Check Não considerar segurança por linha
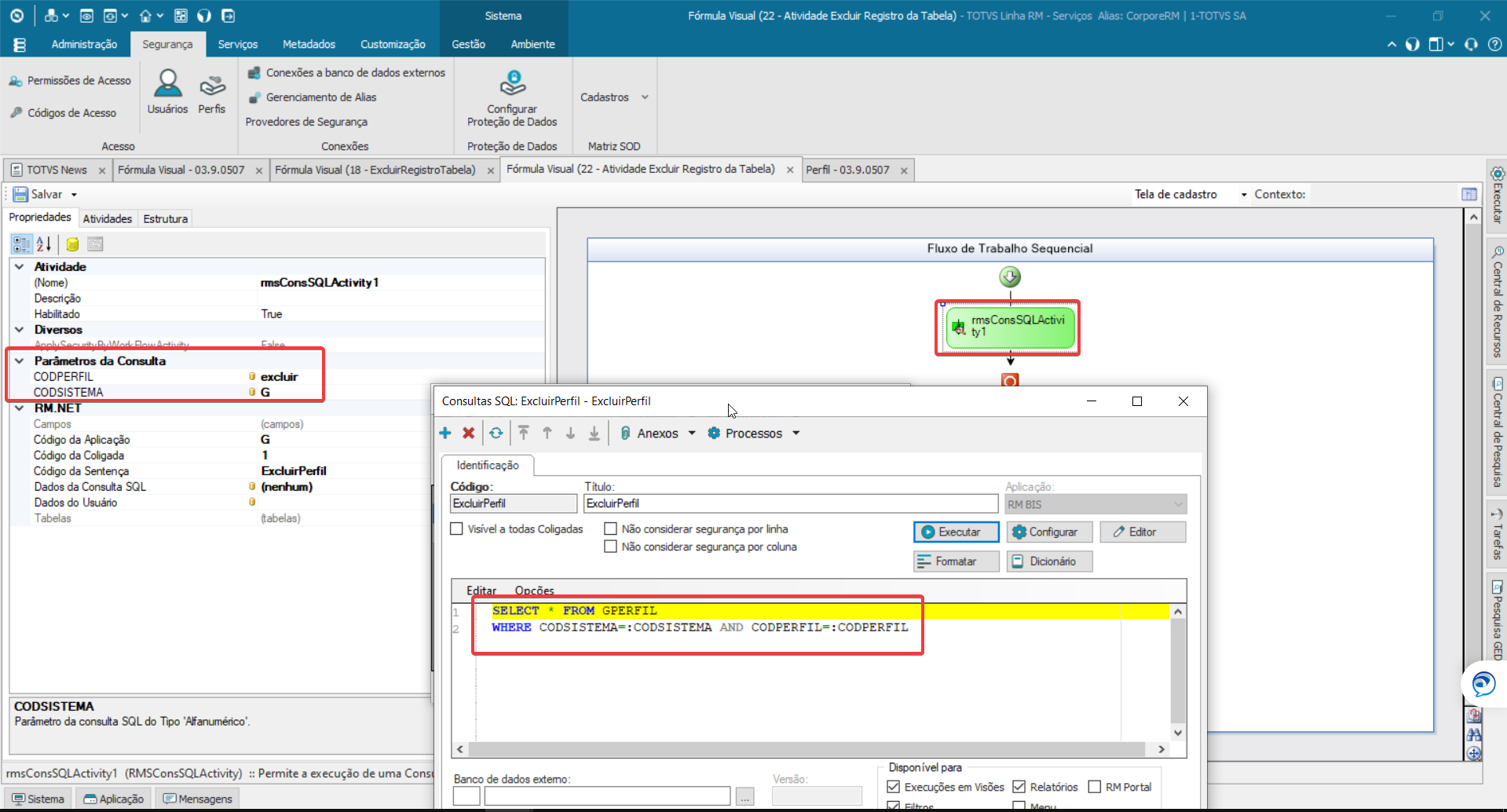The image size is (1507, 812). pos(610,529)
